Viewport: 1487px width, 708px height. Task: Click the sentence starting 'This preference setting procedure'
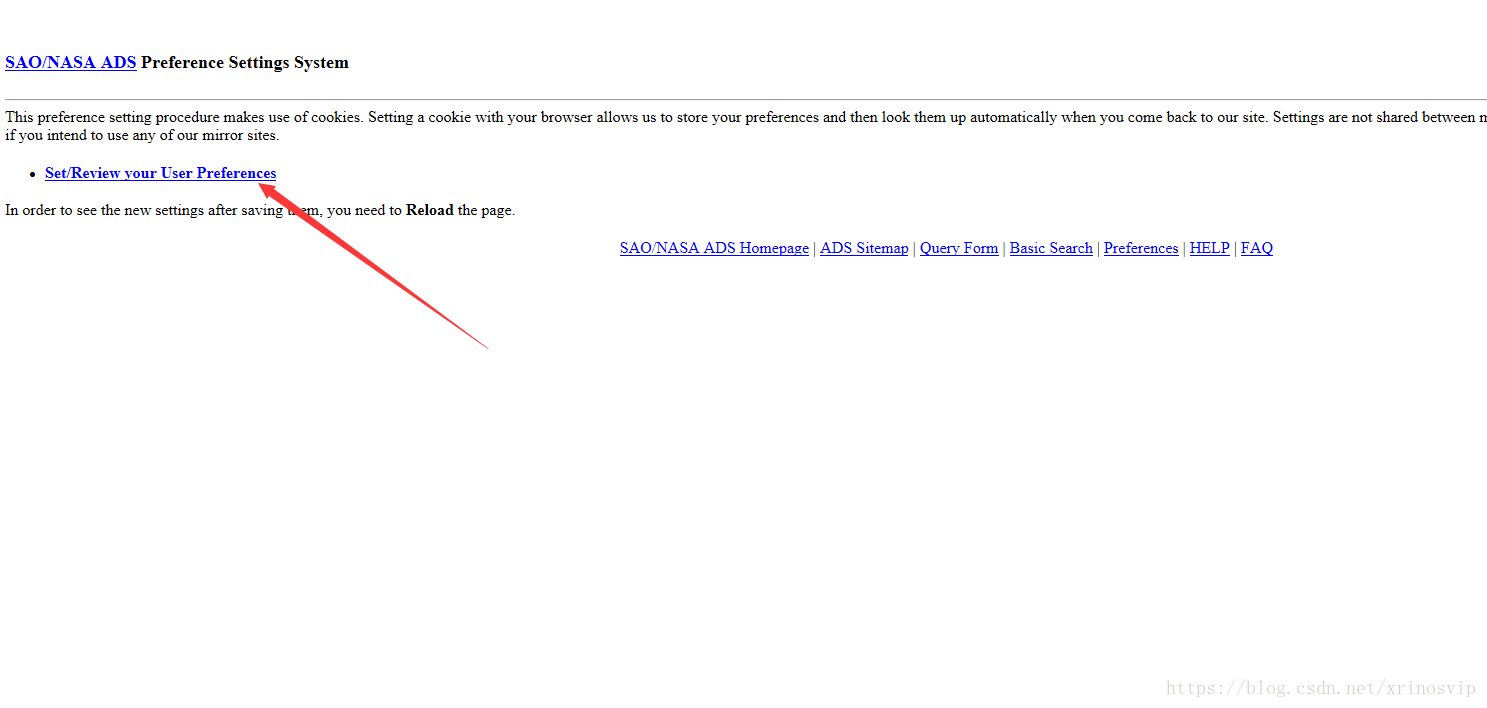(746, 117)
